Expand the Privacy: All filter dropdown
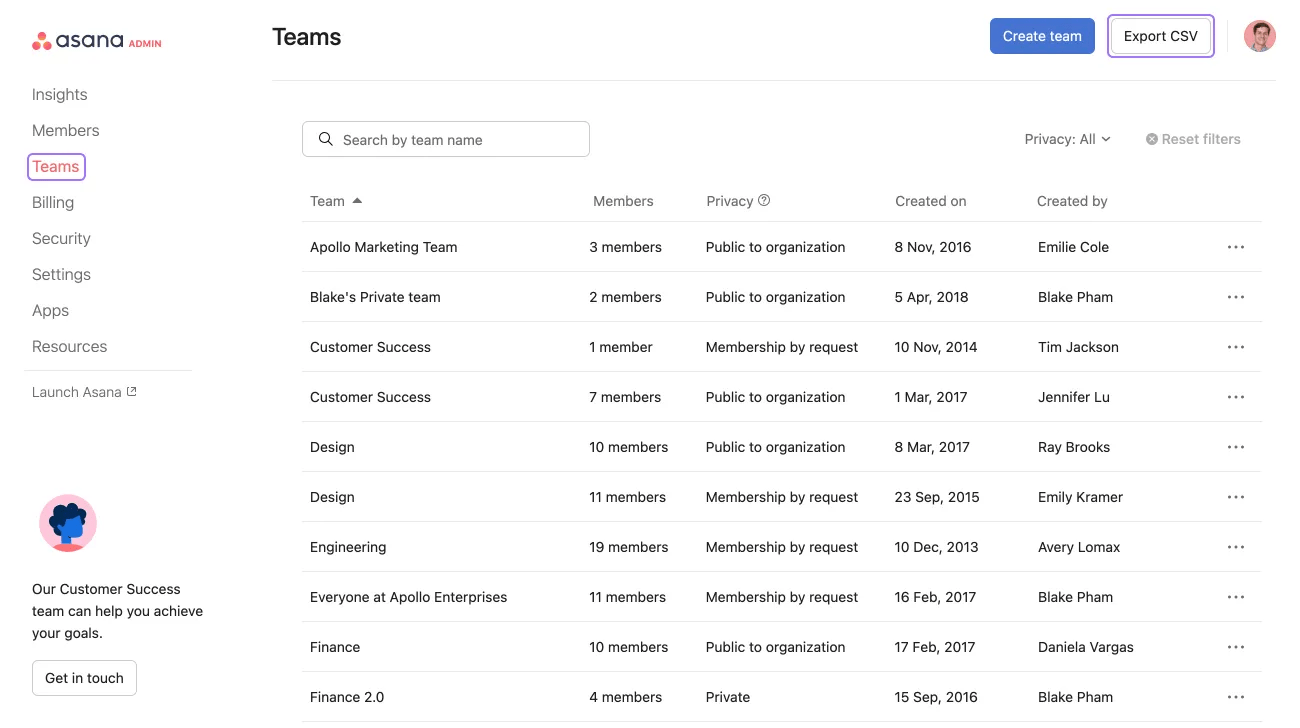1300x728 pixels. coord(1067,139)
